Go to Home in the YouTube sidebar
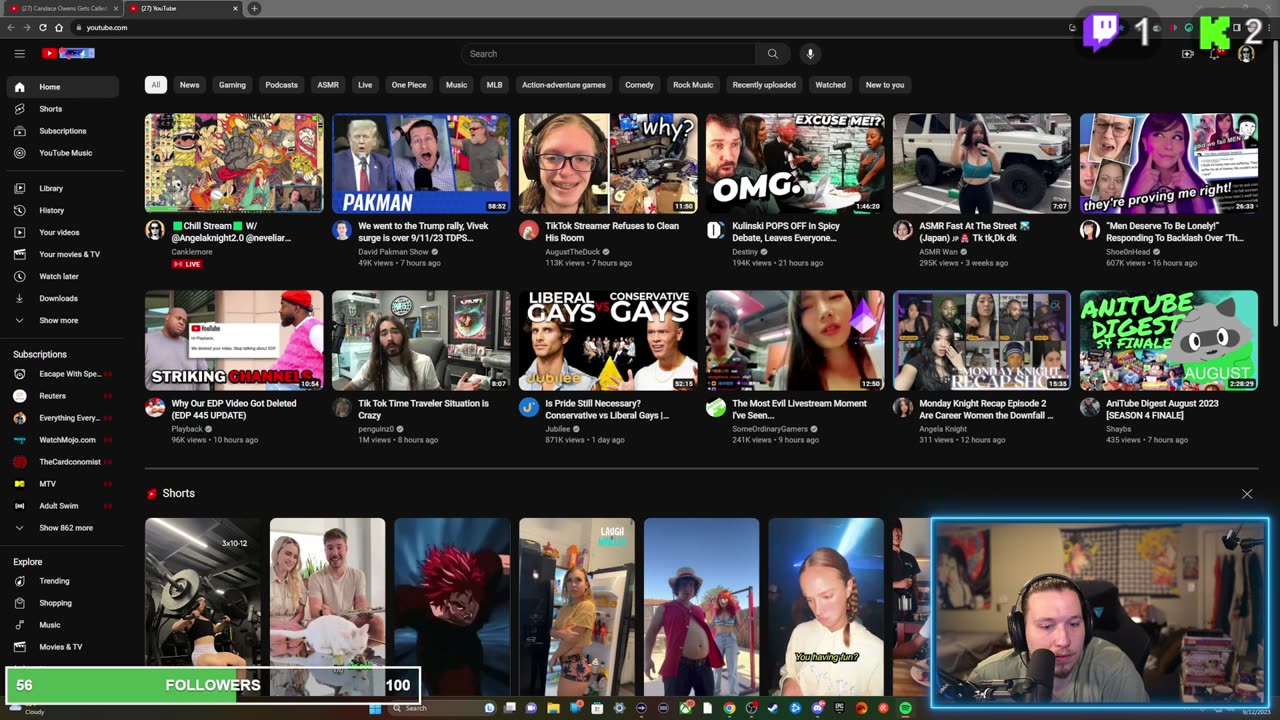Viewport: 1280px width, 720px height. (x=62, y=87)
